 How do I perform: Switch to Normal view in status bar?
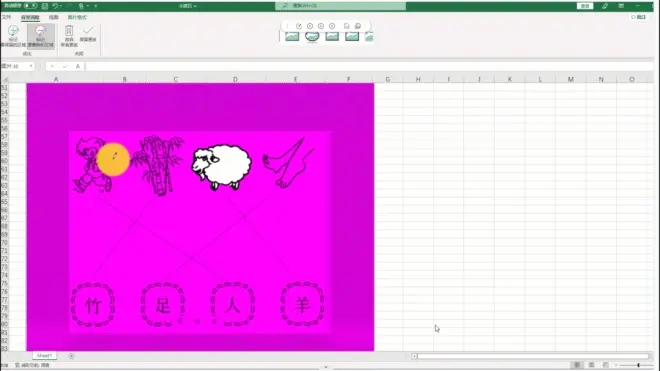point(577,365)
